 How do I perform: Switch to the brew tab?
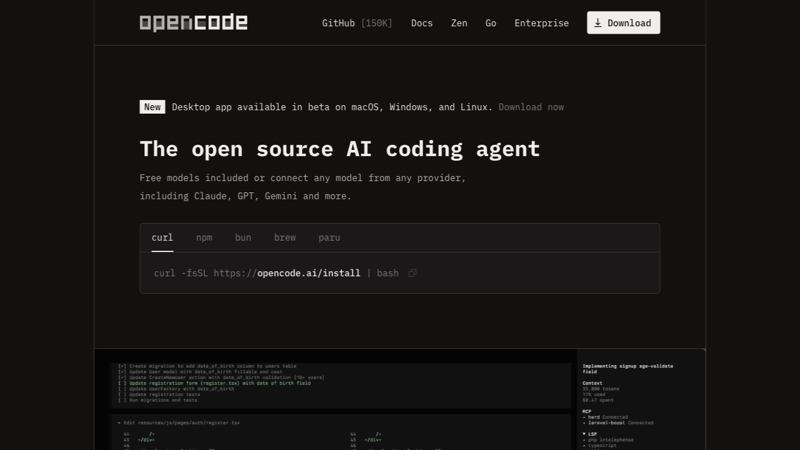point(285,238)
